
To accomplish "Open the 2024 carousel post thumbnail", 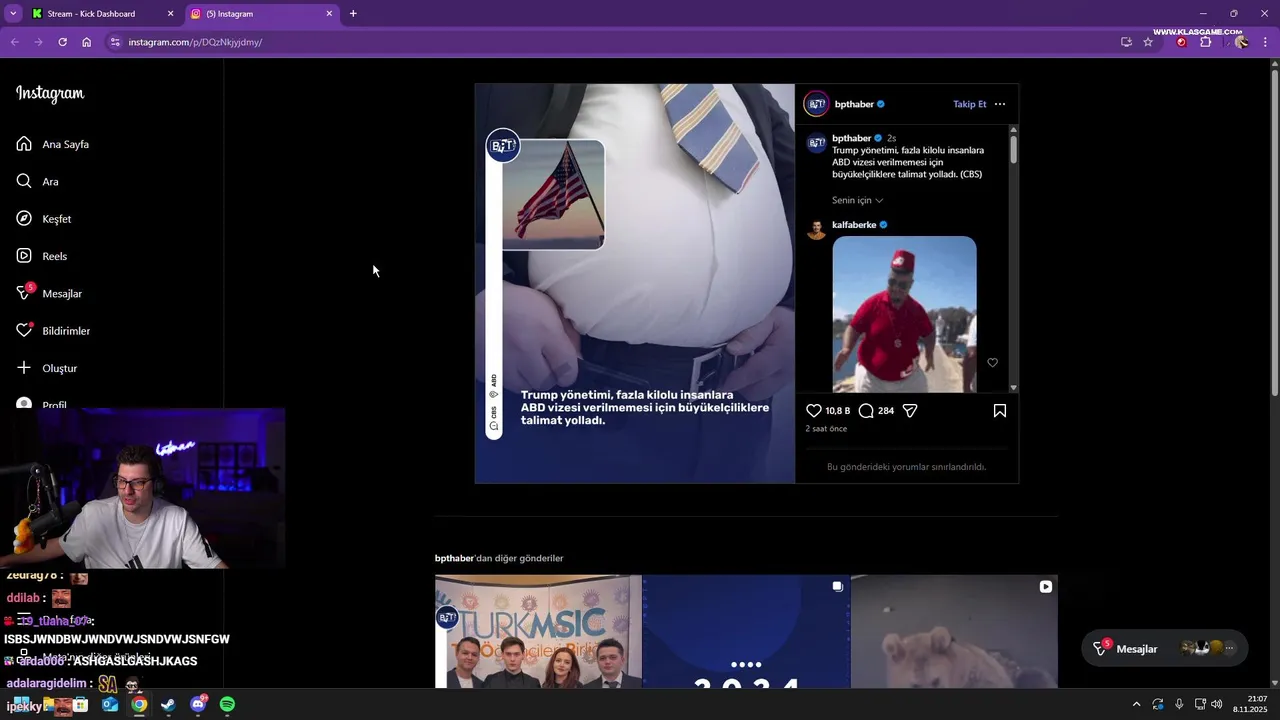I will pyautogui.click(x=746, y=631).
